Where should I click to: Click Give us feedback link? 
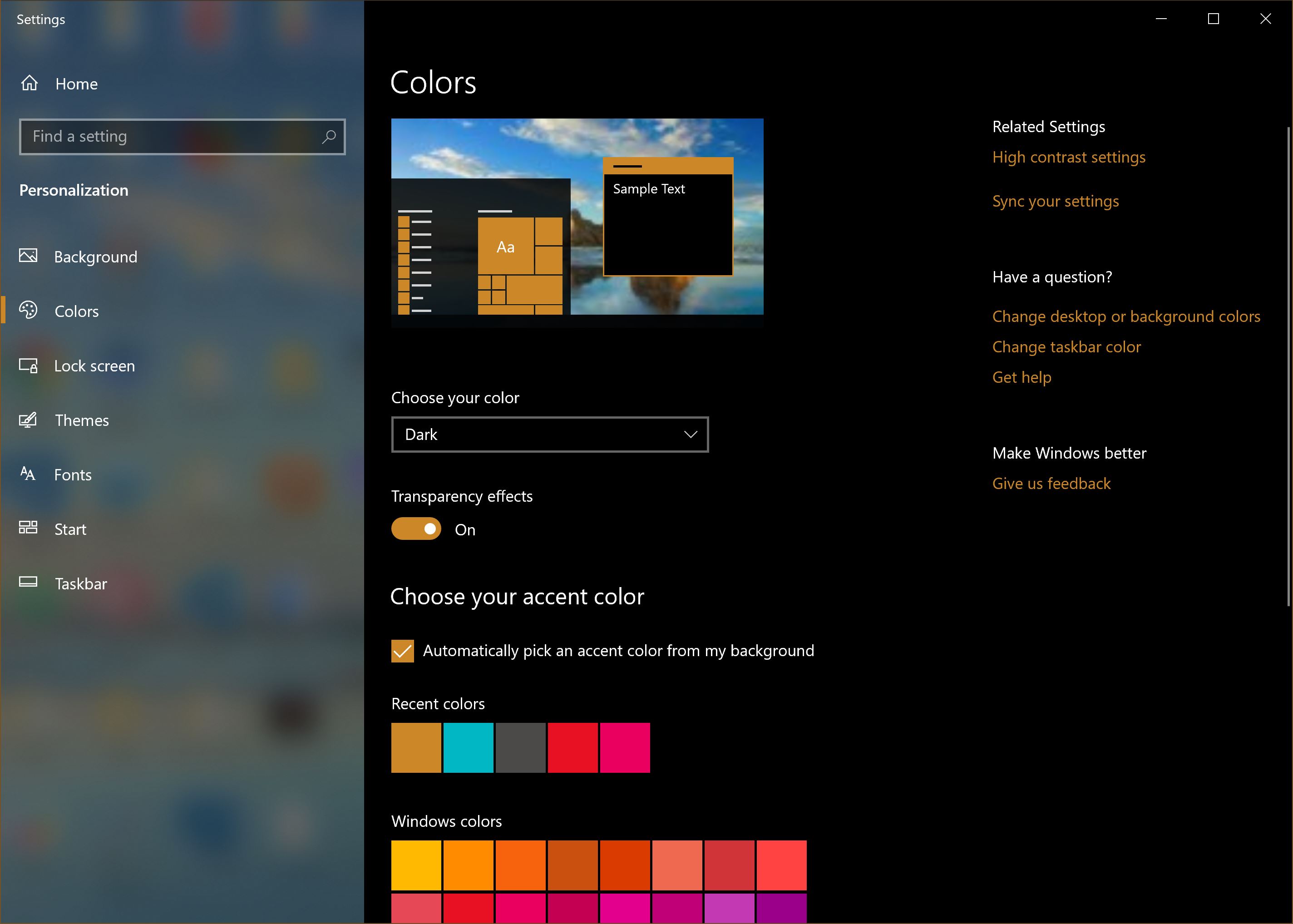tap(1051, 484)
